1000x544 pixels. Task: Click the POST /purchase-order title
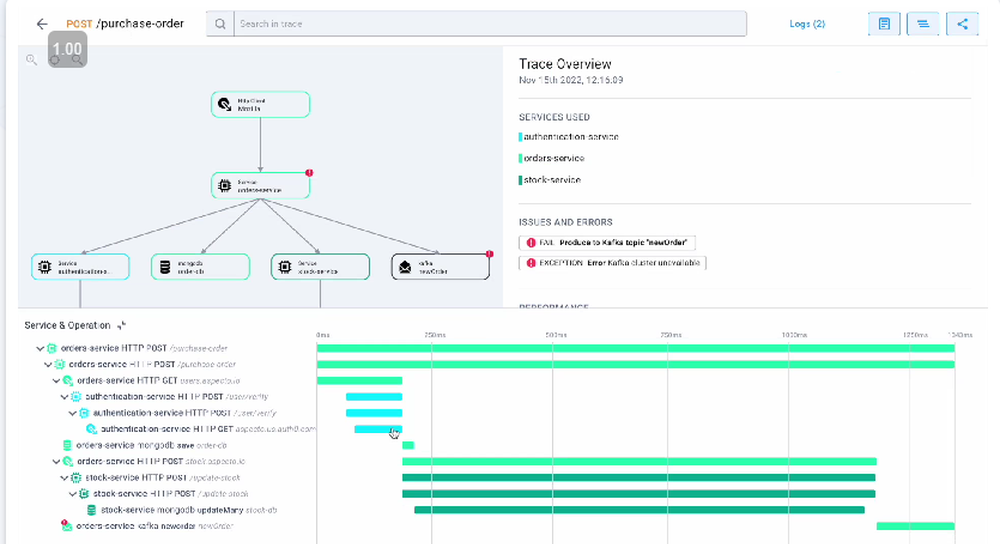125,24
